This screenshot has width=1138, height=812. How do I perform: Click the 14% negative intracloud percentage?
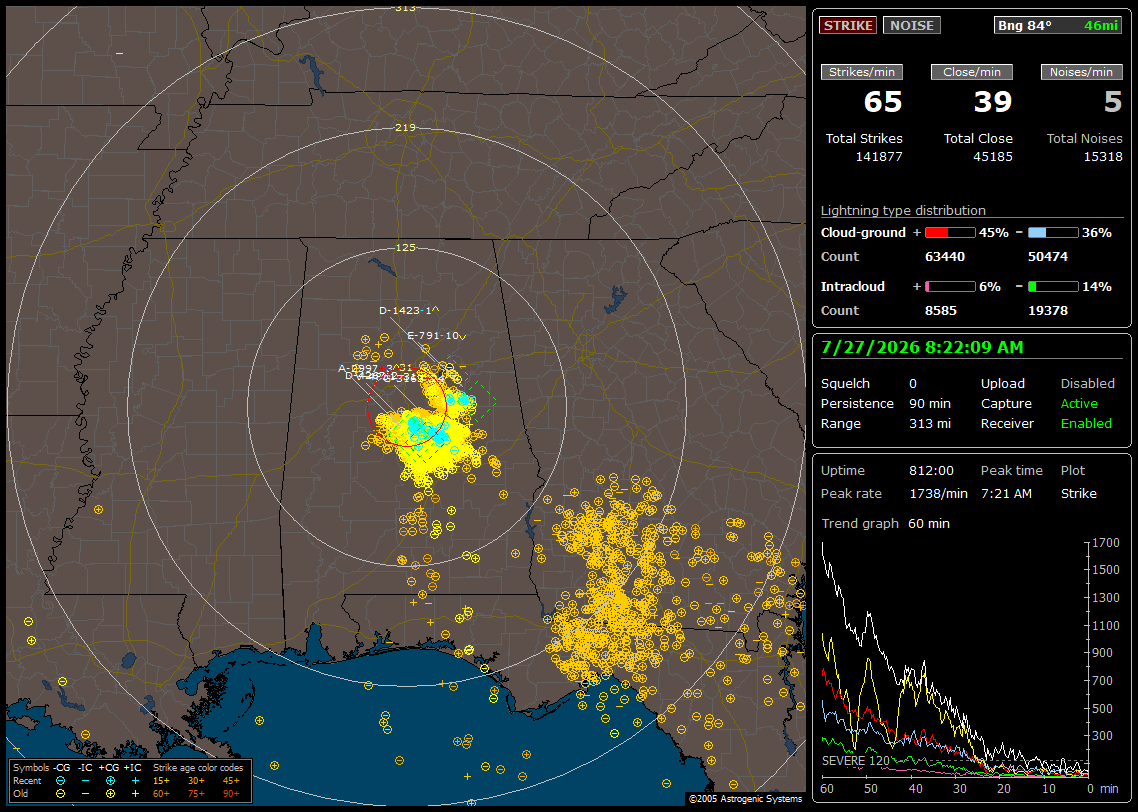coord(1097,287)
